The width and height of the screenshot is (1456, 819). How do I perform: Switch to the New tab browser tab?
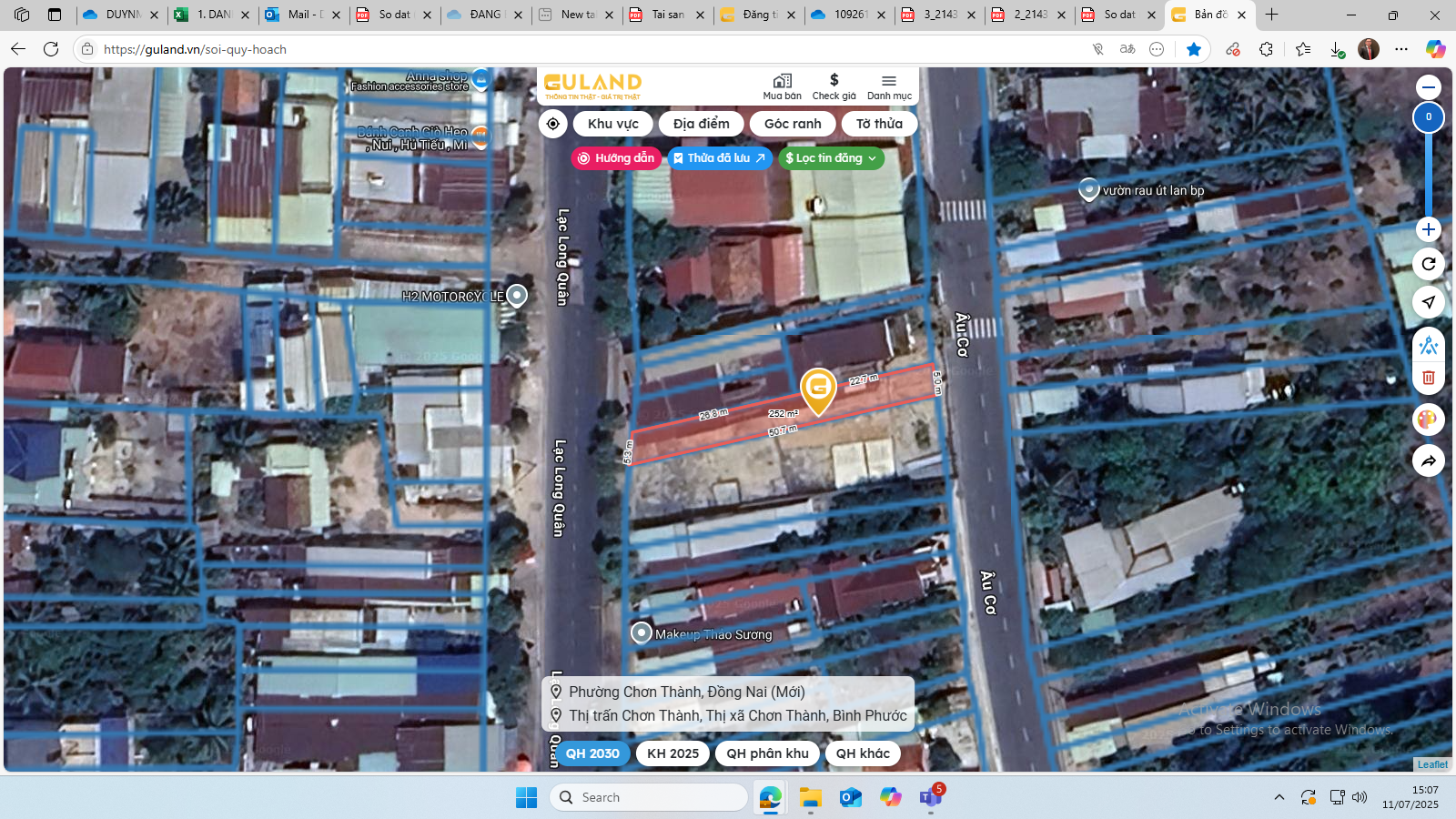point(577,15)
